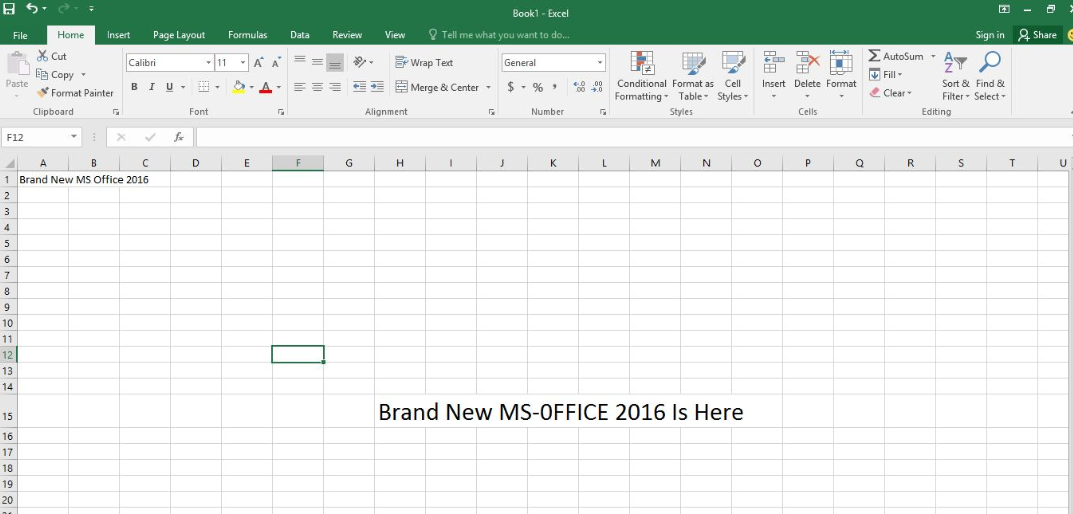Image resolution: width=1073 pixels, height=514 pixels.
Task: Expand Merge & Center dropdown arrow
Action: tap(489, 87)
